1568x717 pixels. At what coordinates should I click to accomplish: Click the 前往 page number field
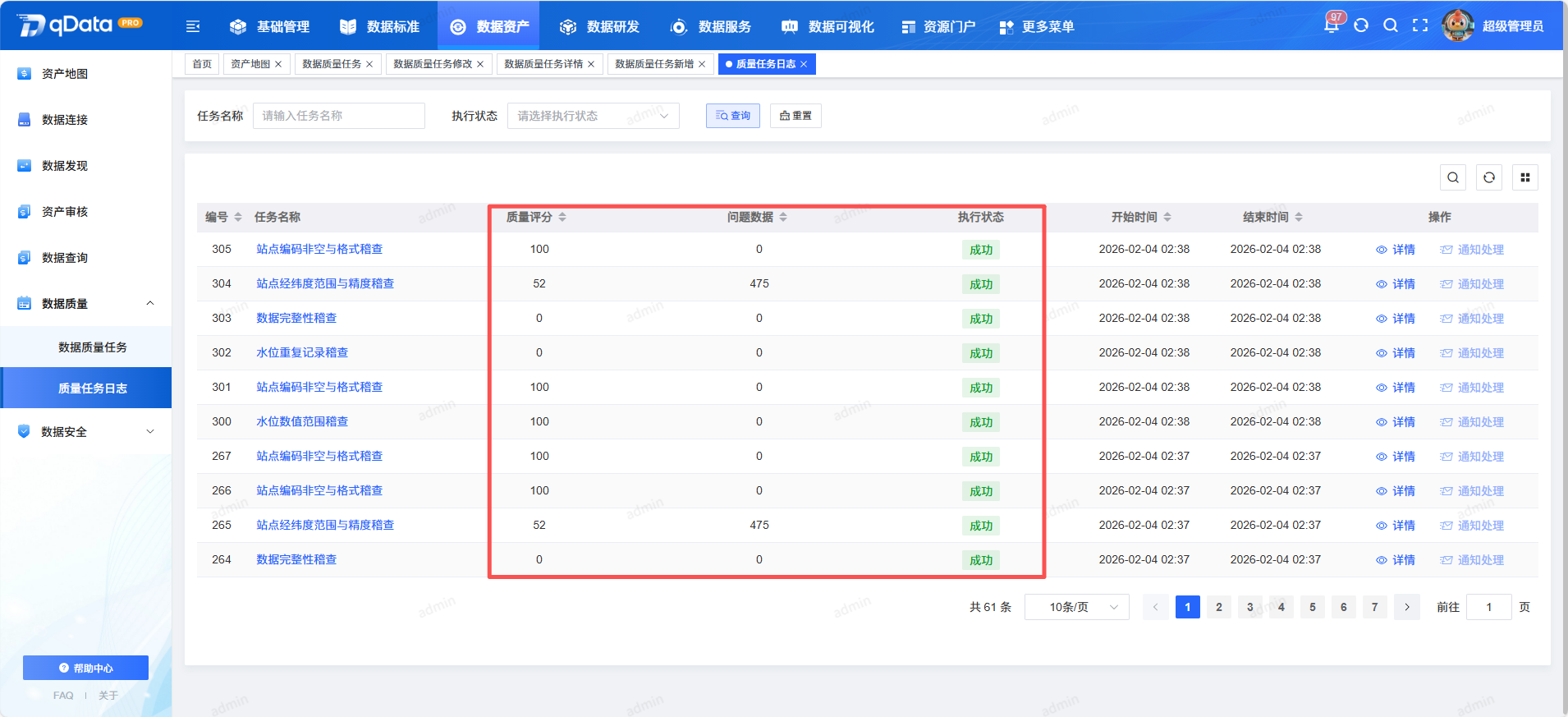point(1489,607)
